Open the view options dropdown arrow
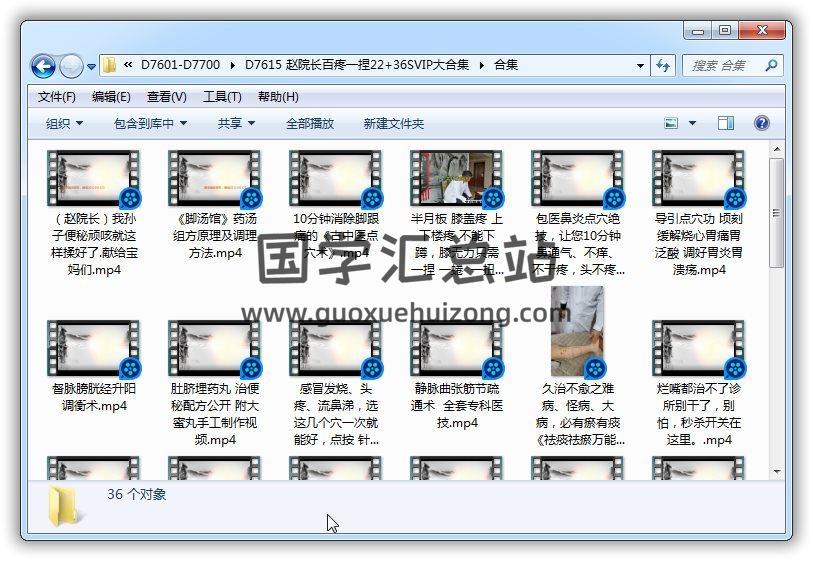 point(692,123)
